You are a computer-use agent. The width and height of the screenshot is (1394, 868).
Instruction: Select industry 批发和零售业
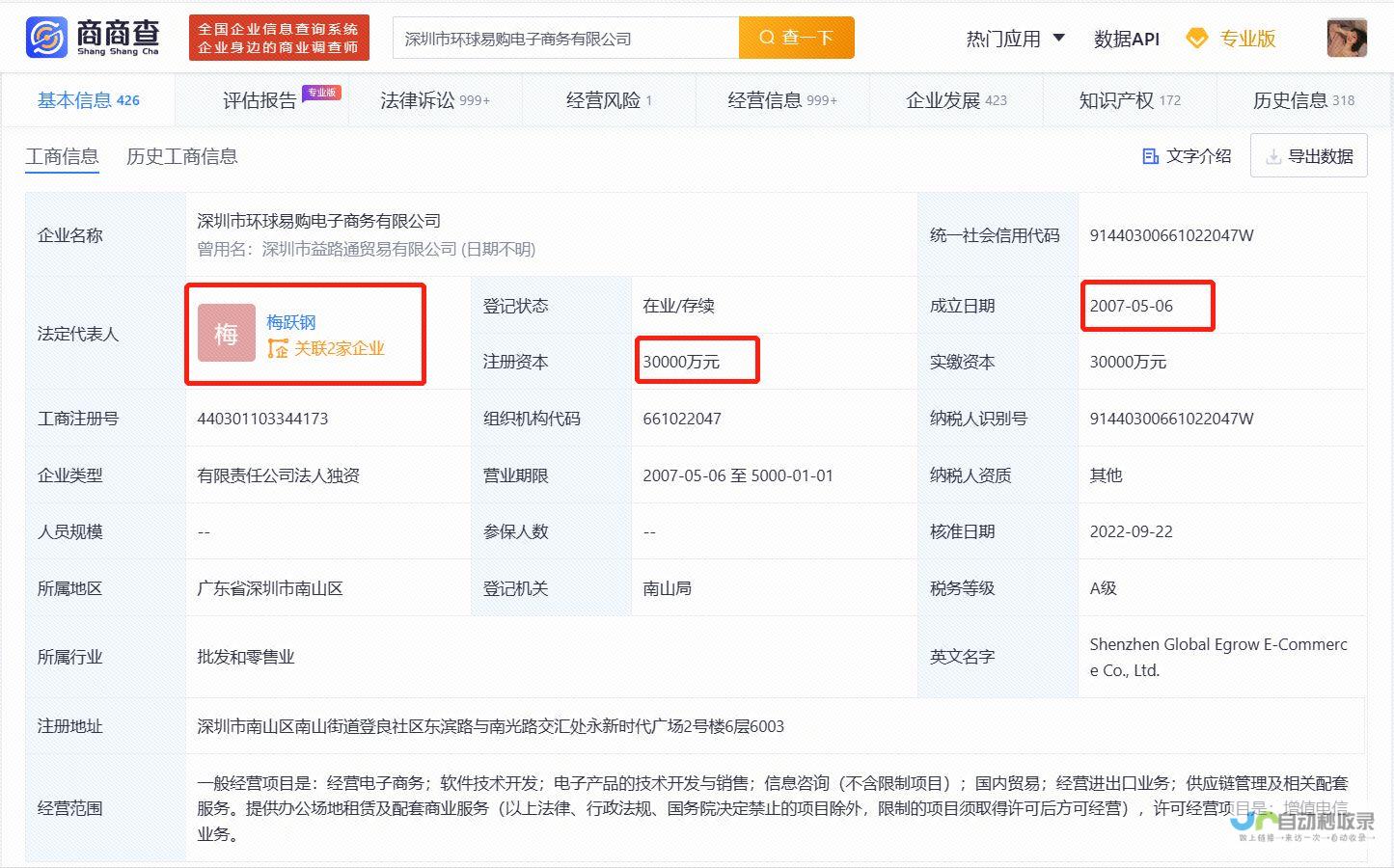[x=246, y=657]
